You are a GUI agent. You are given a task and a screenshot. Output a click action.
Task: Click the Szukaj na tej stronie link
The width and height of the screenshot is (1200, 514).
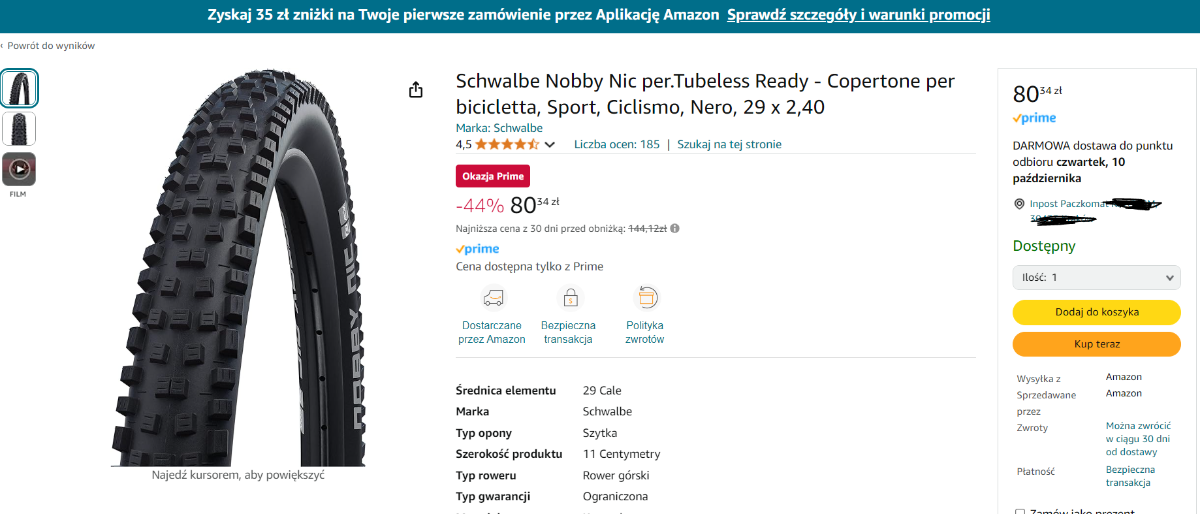pyautogui.click(x=729, y=144)
